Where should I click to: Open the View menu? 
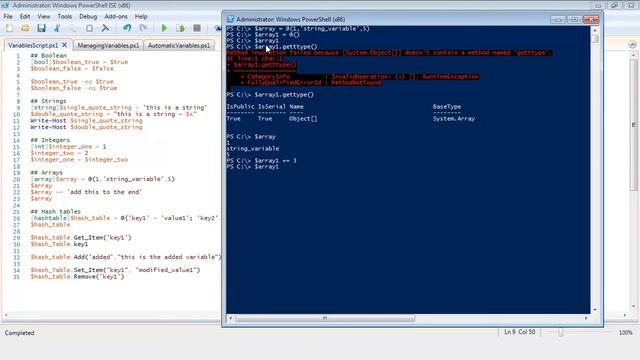pyautogui.click(x=44, y=16)
